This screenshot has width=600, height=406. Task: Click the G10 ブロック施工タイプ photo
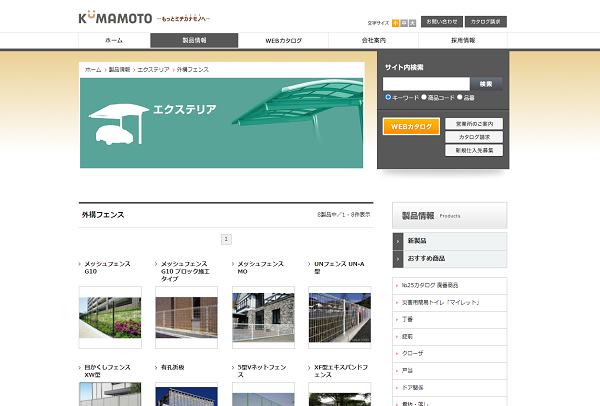tap(186, 318)
